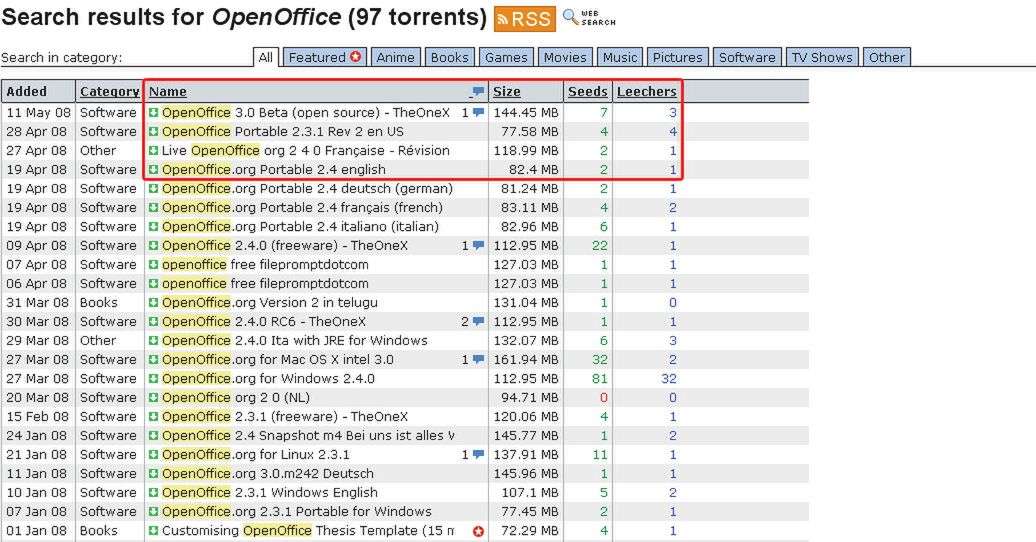Click download icon for Live OpenOffice org Française
The image size is (1036, 542).
click(x=153, y=151)
